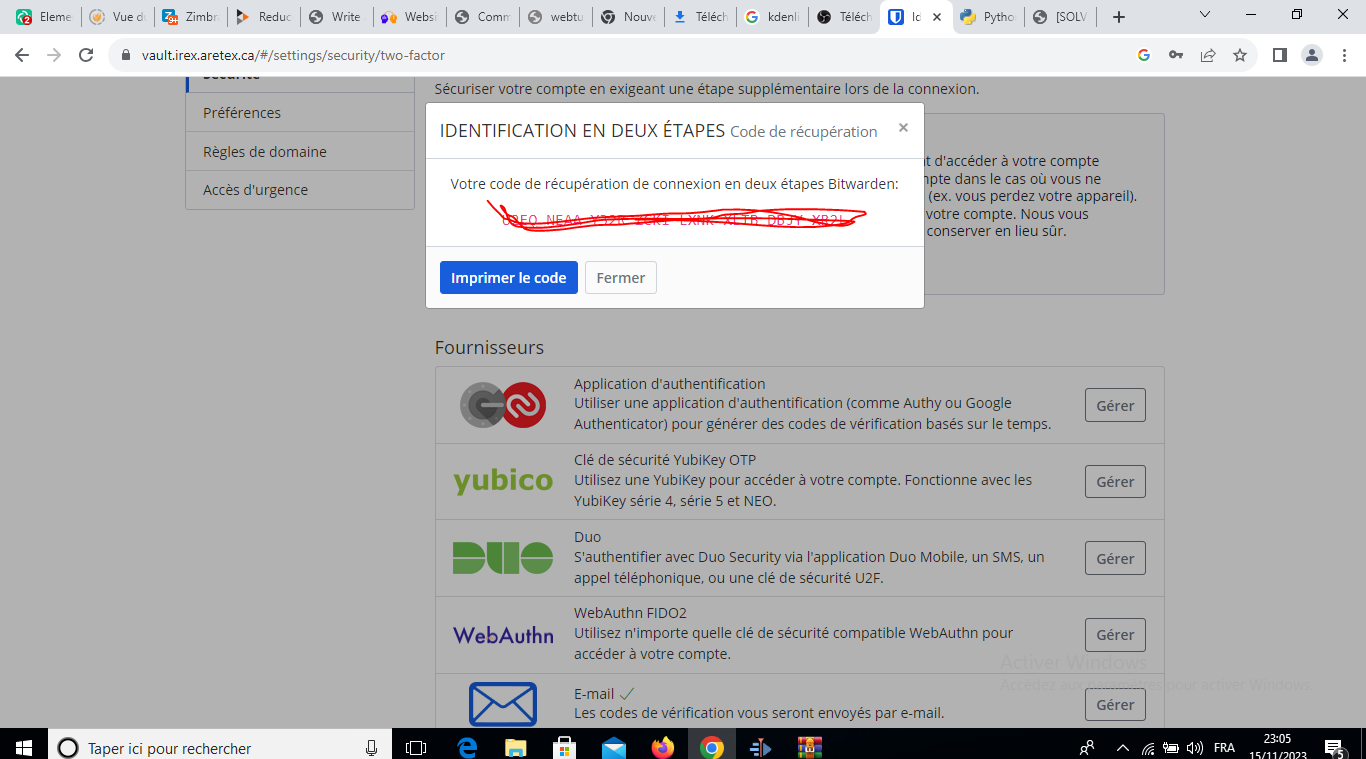Image resolution: width=1366 pixels, height=759 pixels.
Task: Bookmark this page with the star icon
Action: tap(1240, 55)
